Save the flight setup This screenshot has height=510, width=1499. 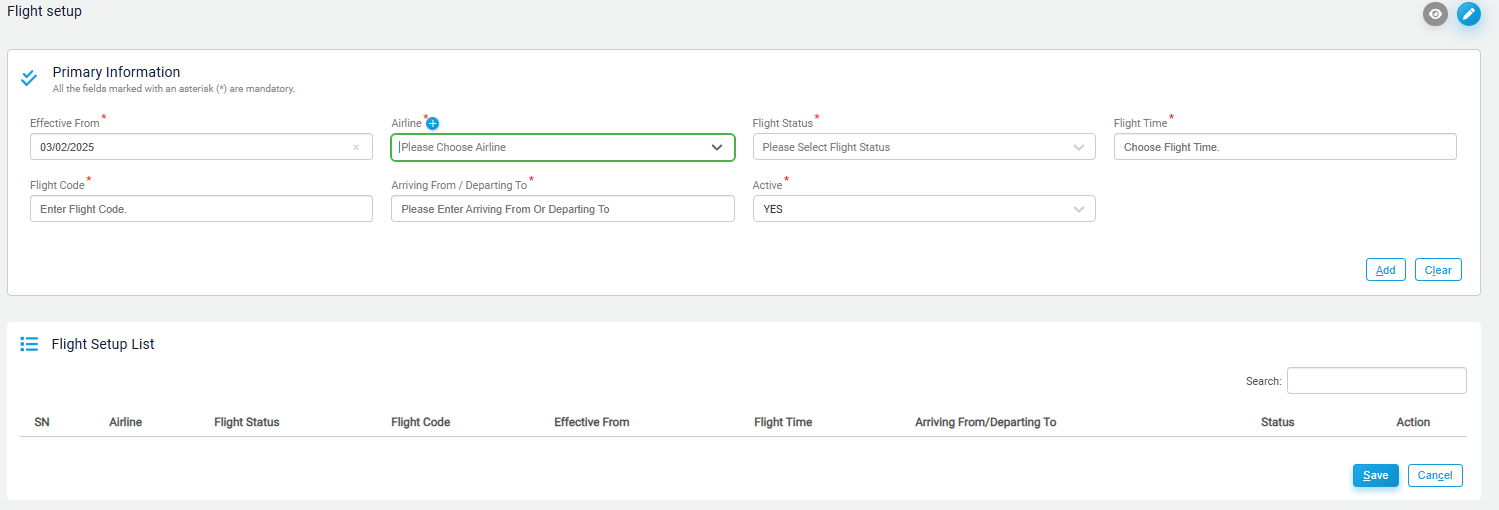[1376, 475]
